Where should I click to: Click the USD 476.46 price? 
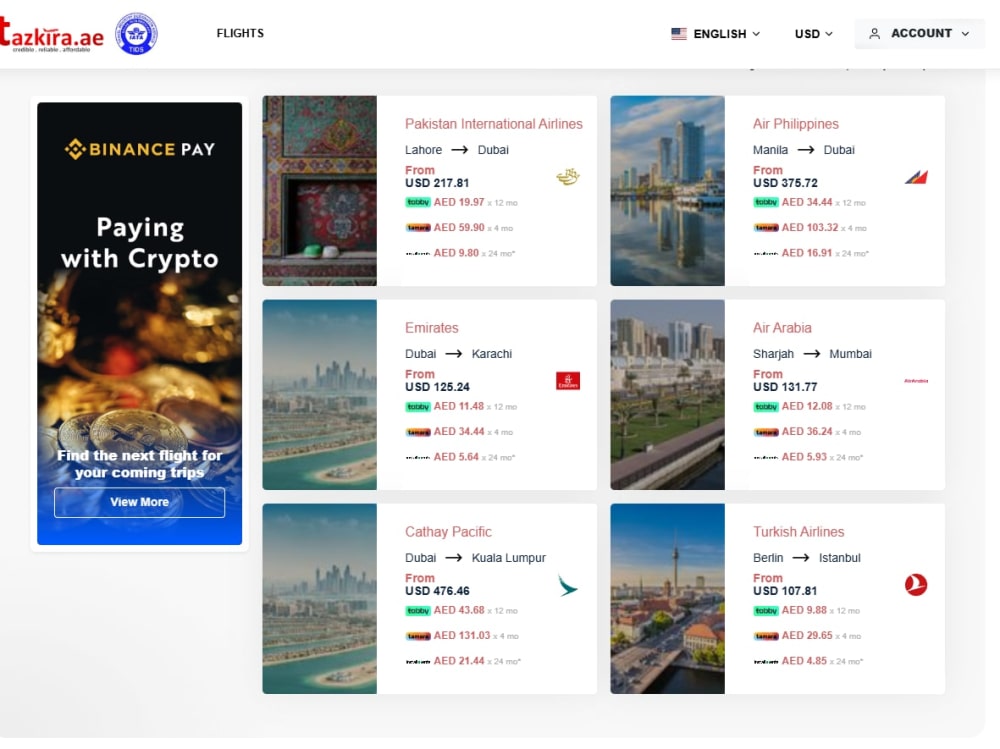pyautogui.click(x=437, y=591)
